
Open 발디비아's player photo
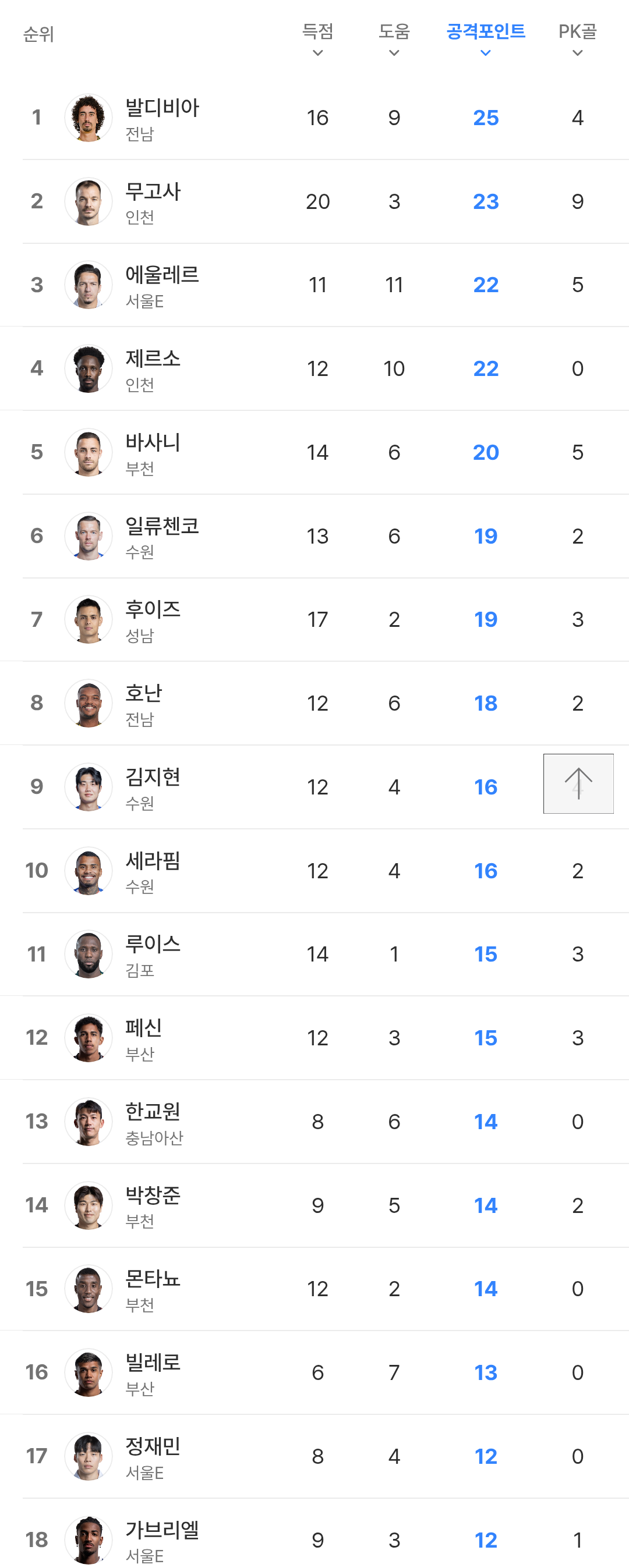click(x=89, y=118)
